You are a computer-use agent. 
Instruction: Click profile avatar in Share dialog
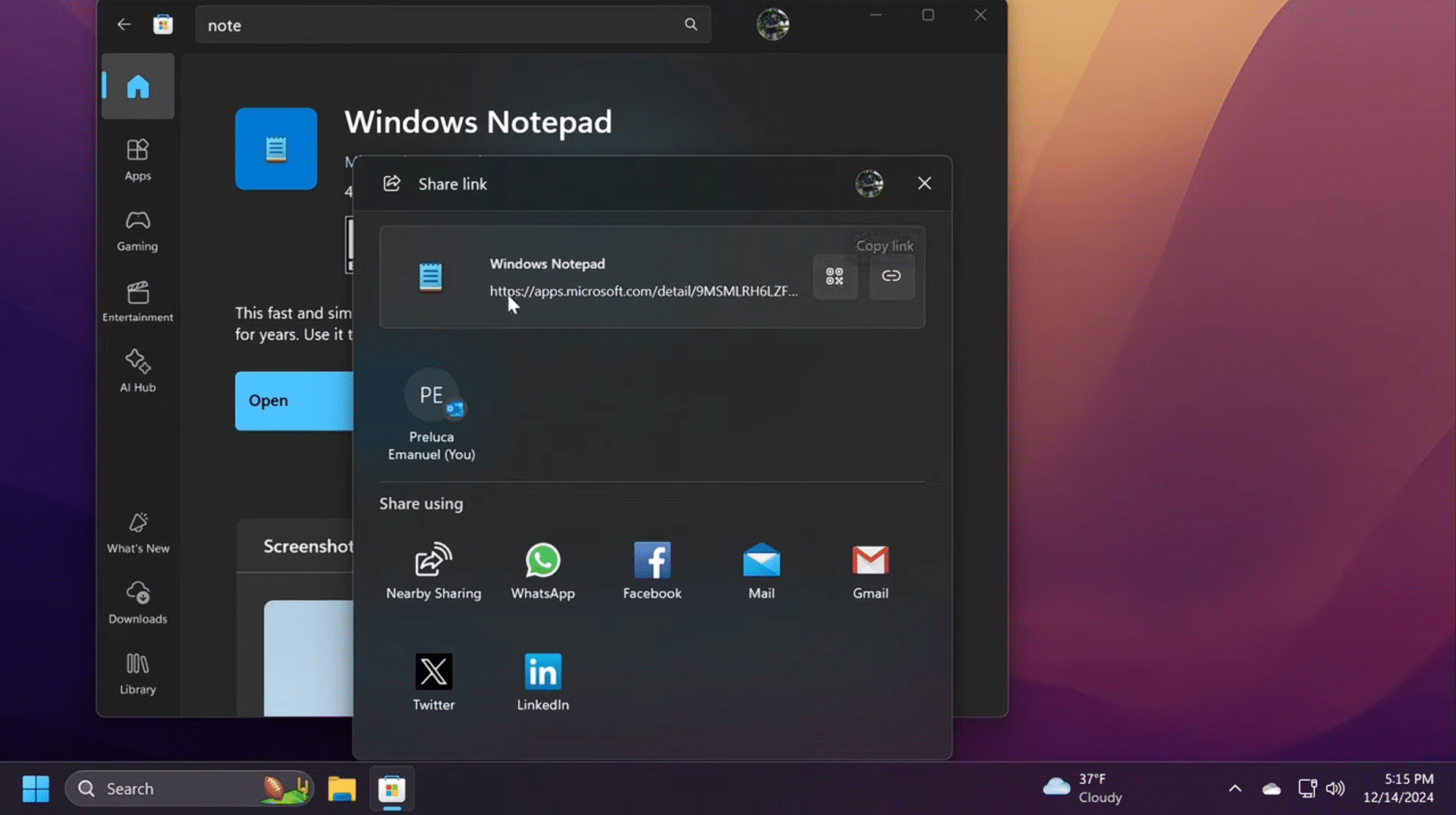tap(869, 184)
